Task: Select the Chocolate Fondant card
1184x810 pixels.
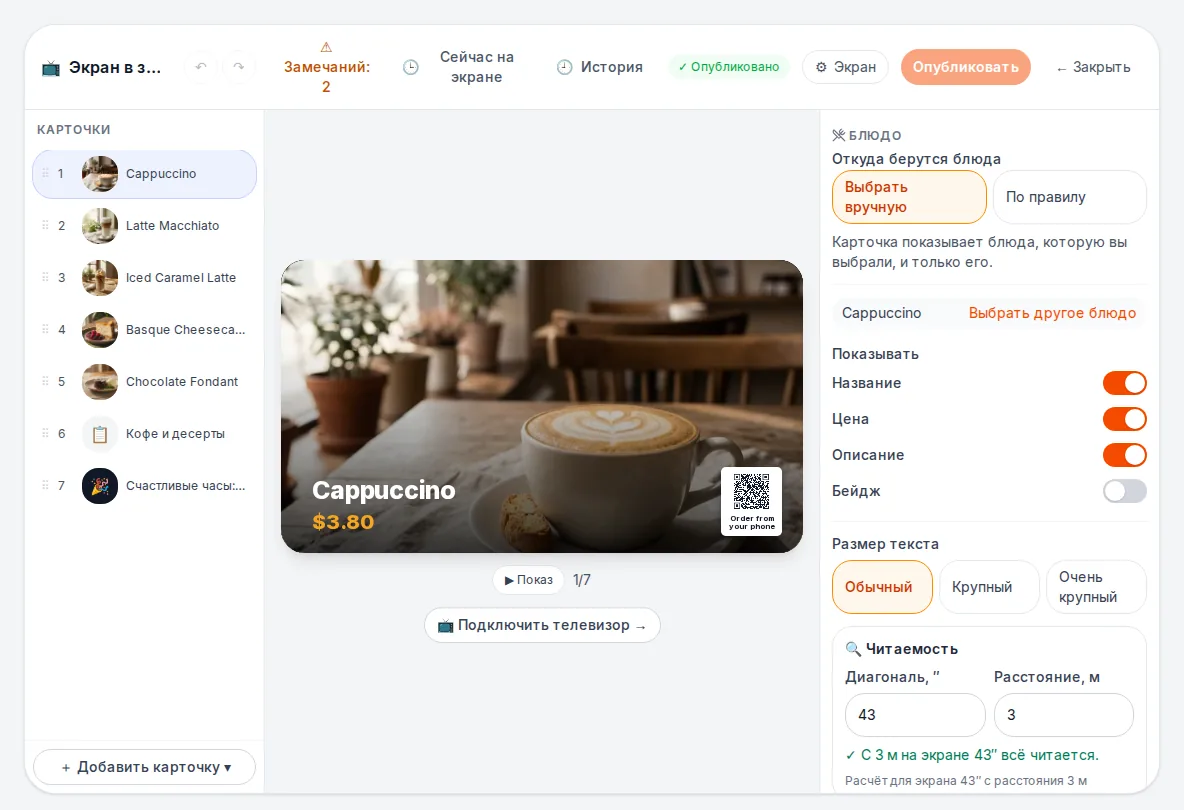Action: (x=144, y=382)
